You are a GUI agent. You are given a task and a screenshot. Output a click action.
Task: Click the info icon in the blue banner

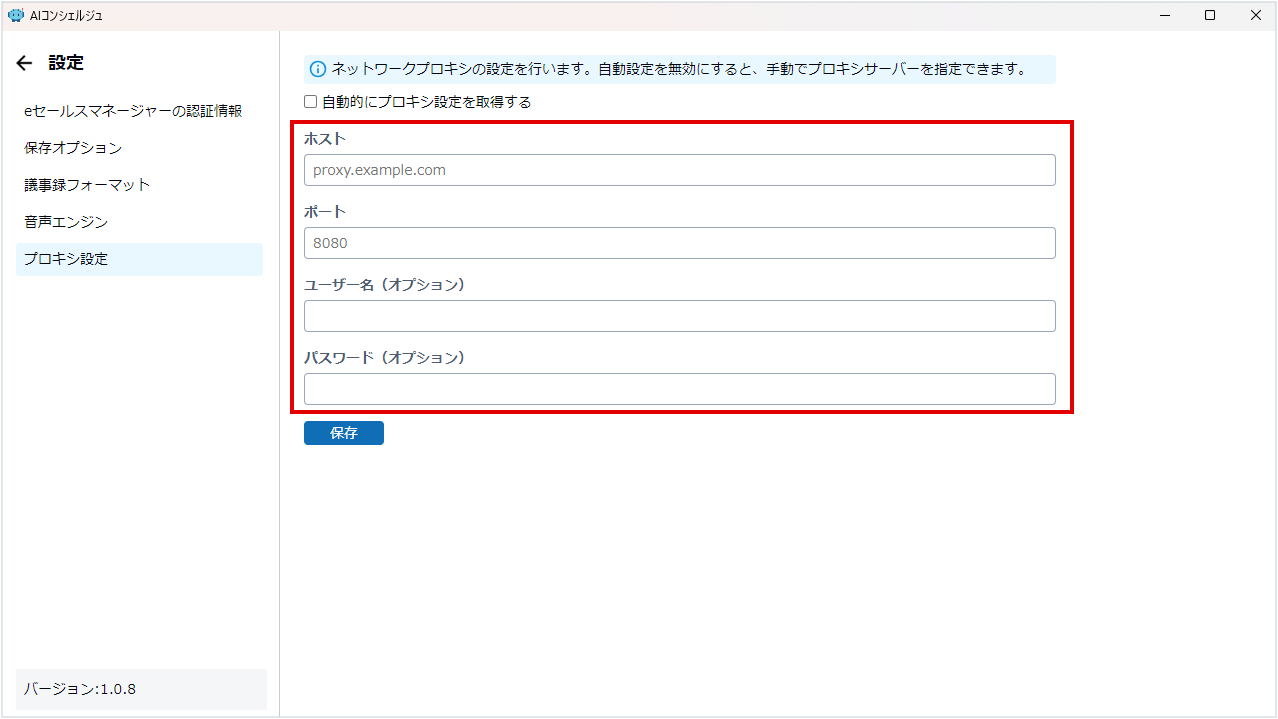(318, 69)
